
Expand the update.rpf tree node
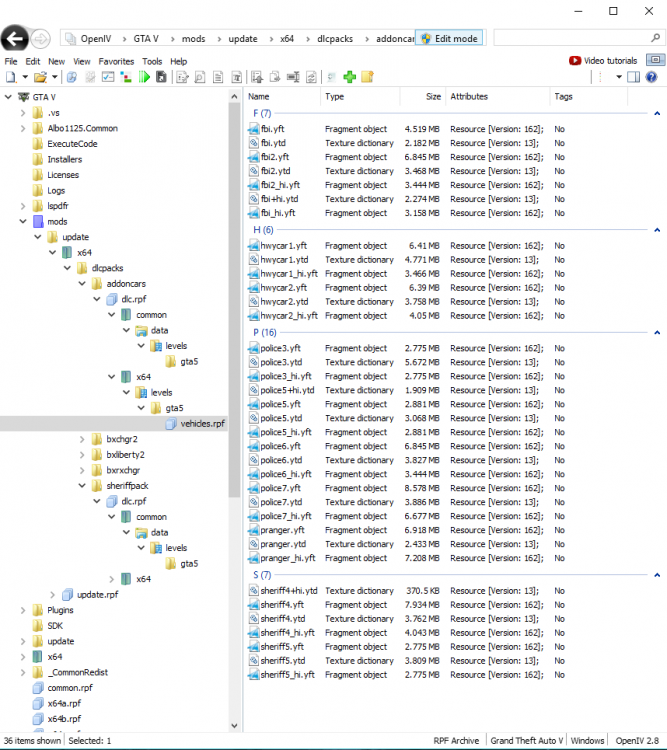[x=53, y=595]
